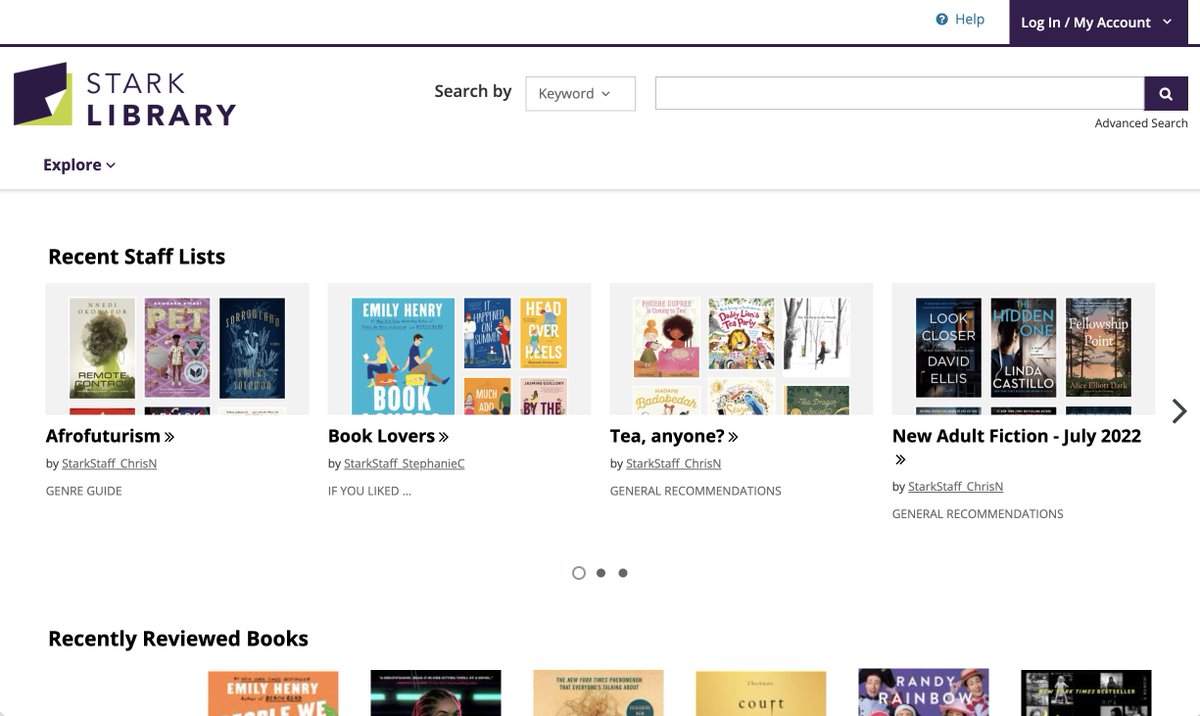Screen dimensions: 1200x716
Task: Focus the catalog search input field
Action: pos(899,94)
